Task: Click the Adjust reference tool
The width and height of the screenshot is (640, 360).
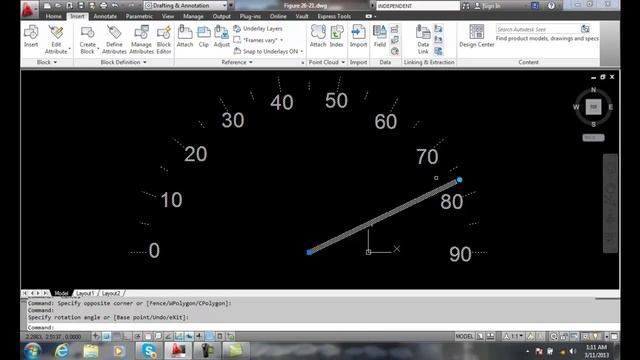Action: [222, 36]
